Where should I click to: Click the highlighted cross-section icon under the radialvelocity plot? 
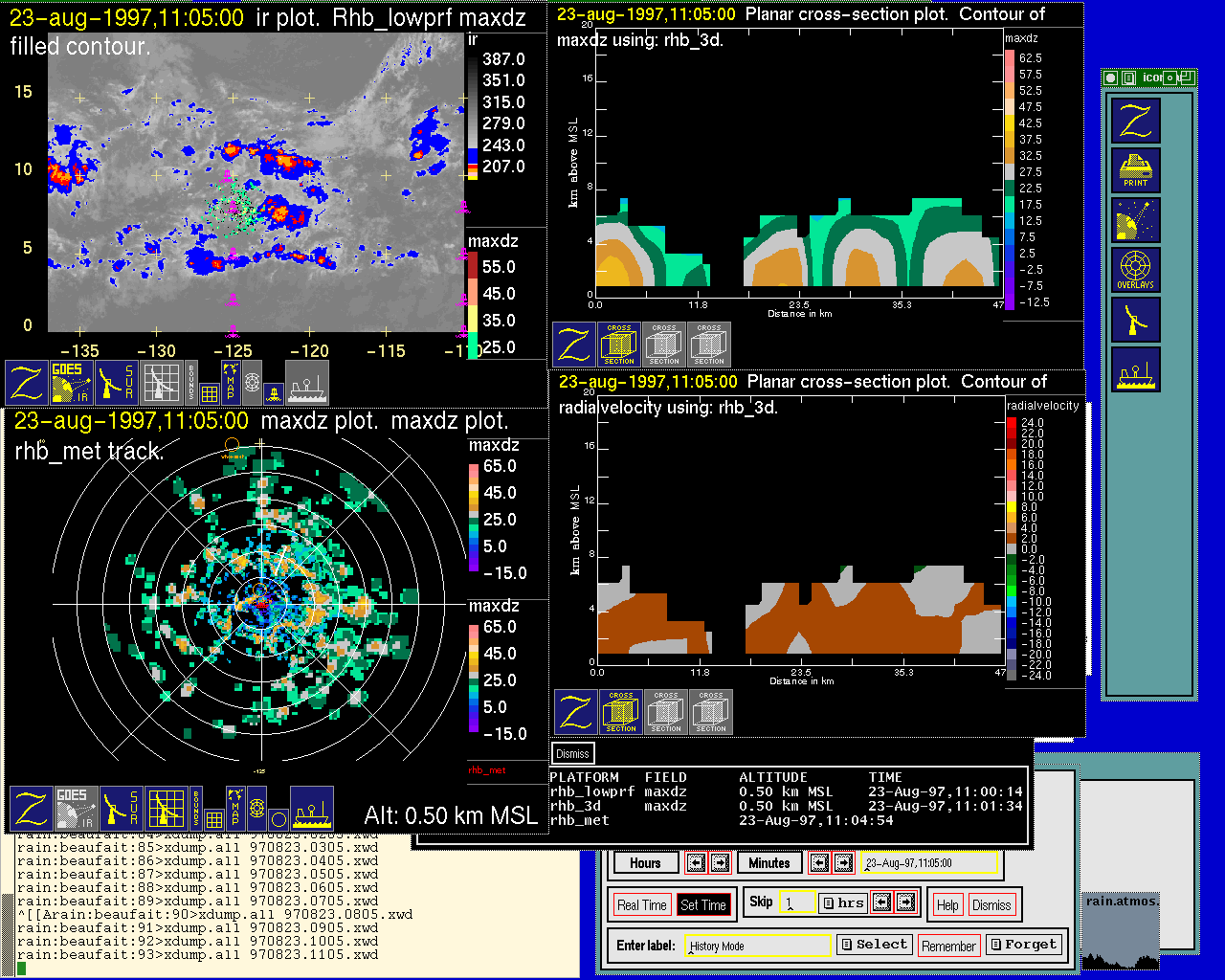(x=621, y=712)
